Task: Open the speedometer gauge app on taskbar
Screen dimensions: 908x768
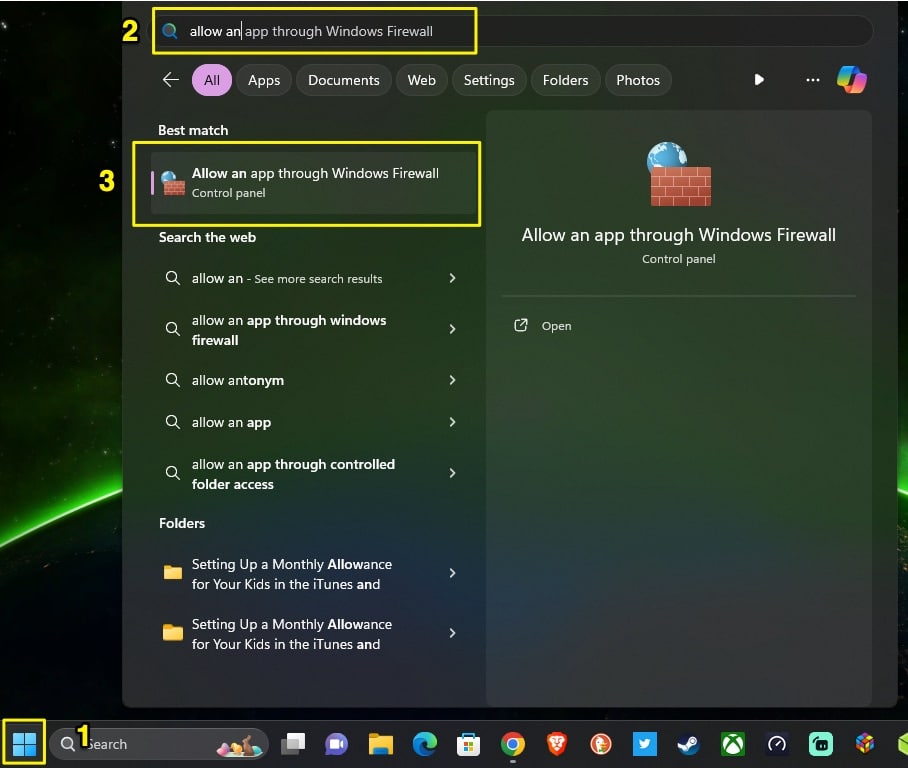Action: click(777, 744)
